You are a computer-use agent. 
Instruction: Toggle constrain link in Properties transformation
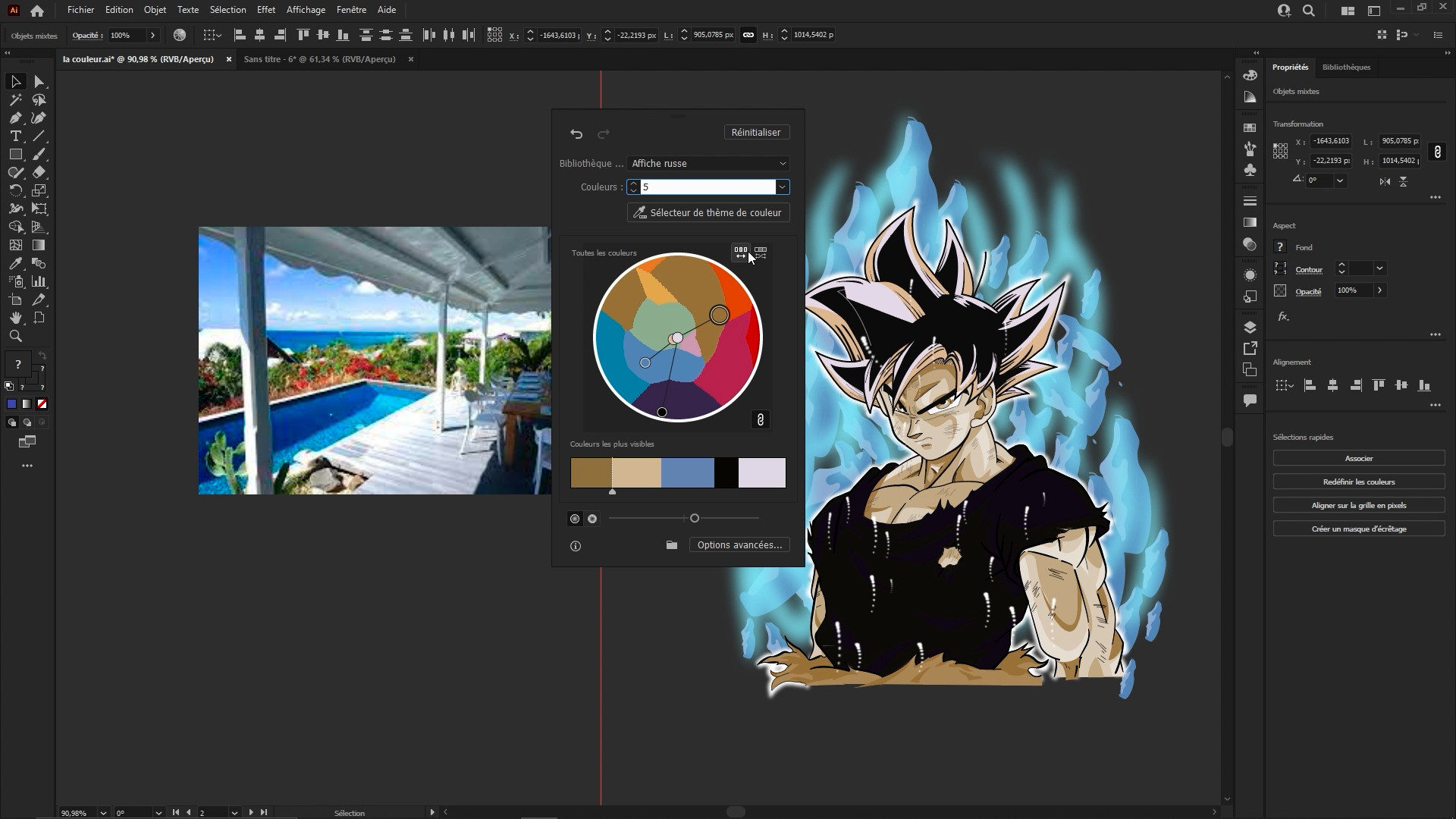click(x=1437, y=152)
